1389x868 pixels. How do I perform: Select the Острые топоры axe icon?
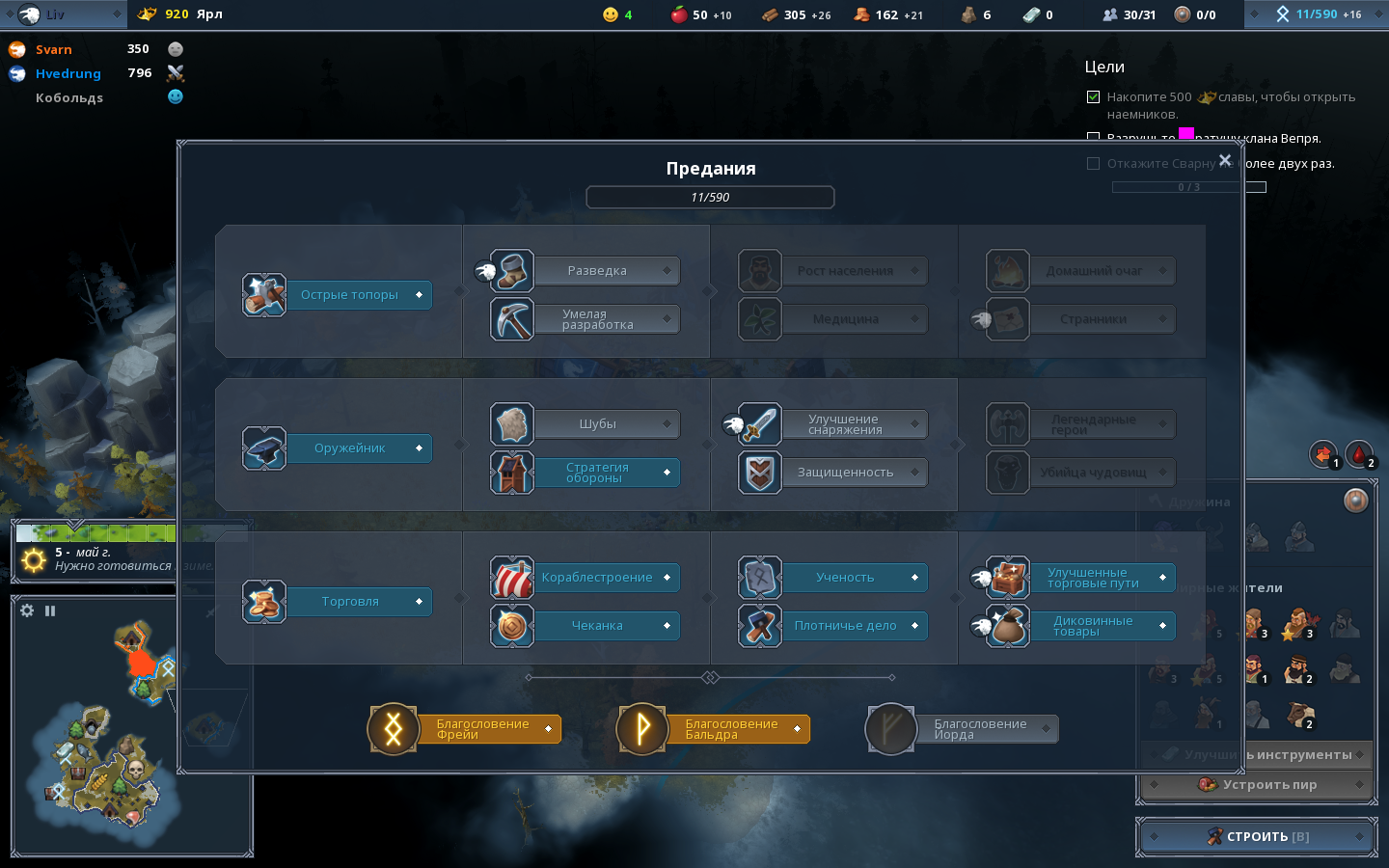264,295
